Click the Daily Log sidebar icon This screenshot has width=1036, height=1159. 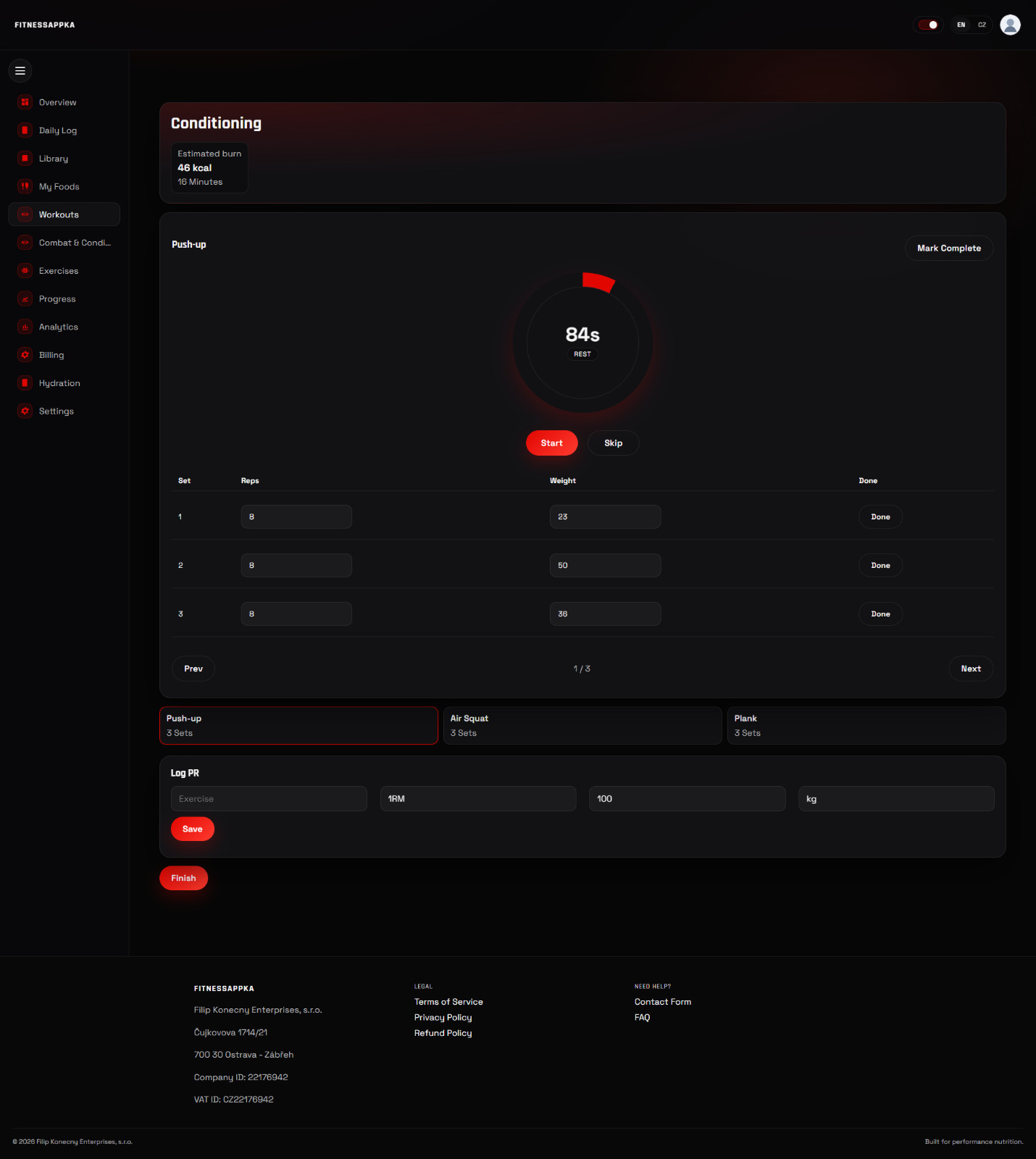click(x=25, y=130)
